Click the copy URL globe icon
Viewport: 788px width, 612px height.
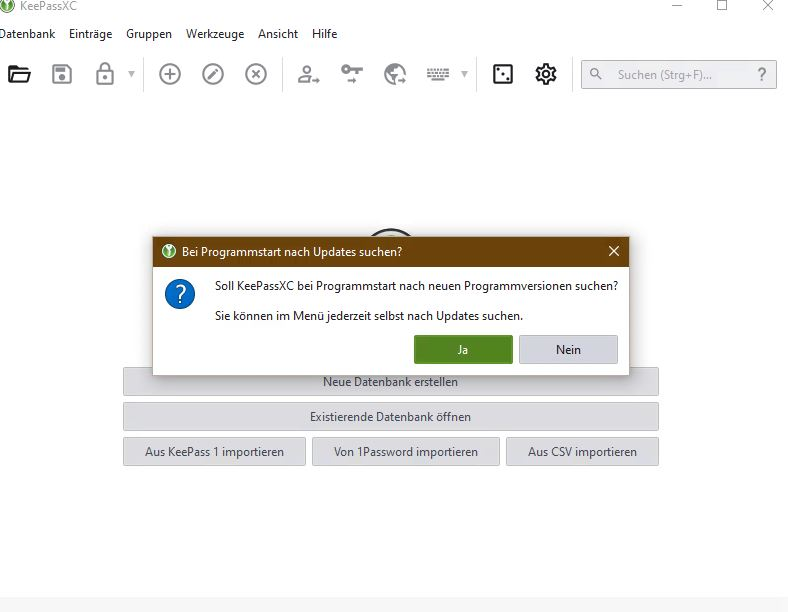pos(395,74)
